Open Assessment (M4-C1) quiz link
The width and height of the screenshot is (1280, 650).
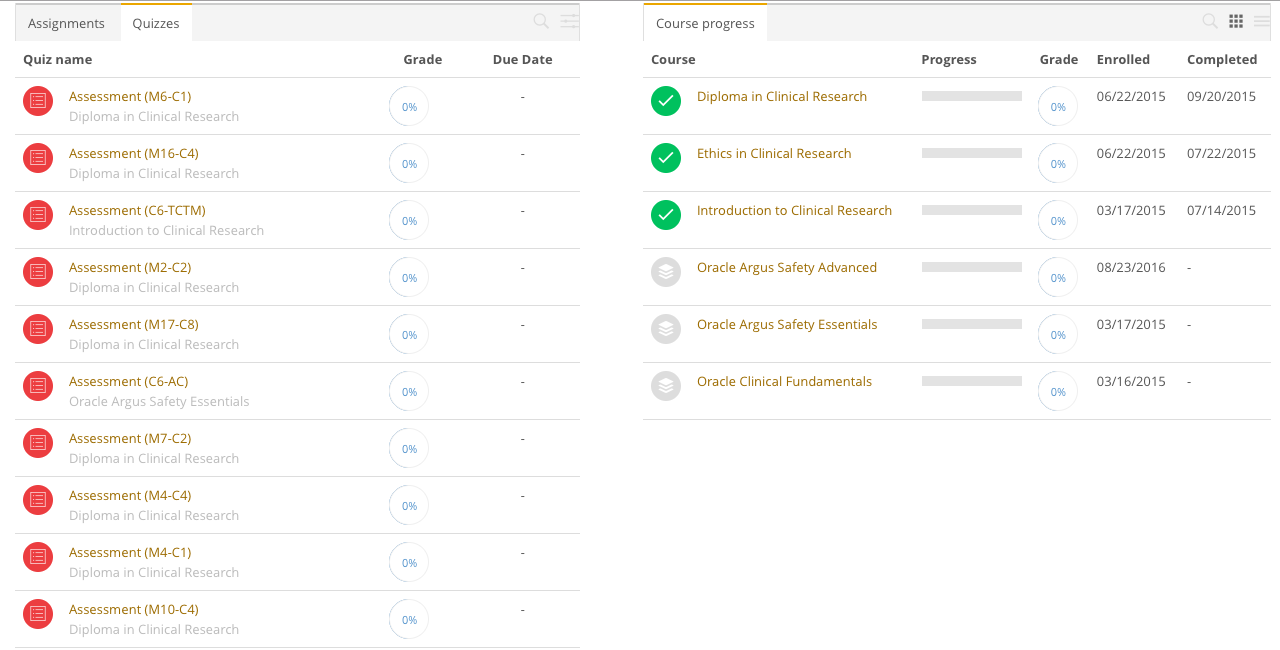(x=130, y=552)
